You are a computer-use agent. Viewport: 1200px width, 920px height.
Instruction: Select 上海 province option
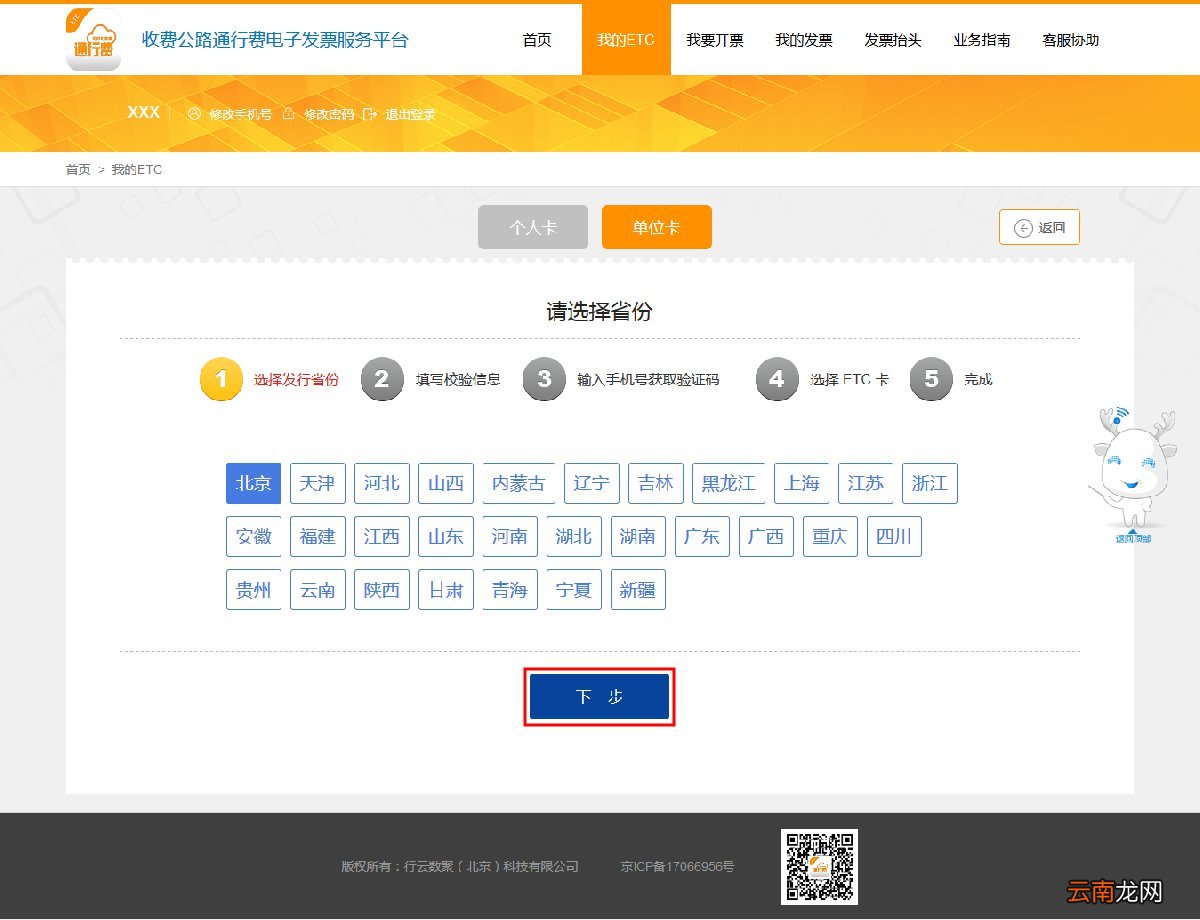coord(801,483)
